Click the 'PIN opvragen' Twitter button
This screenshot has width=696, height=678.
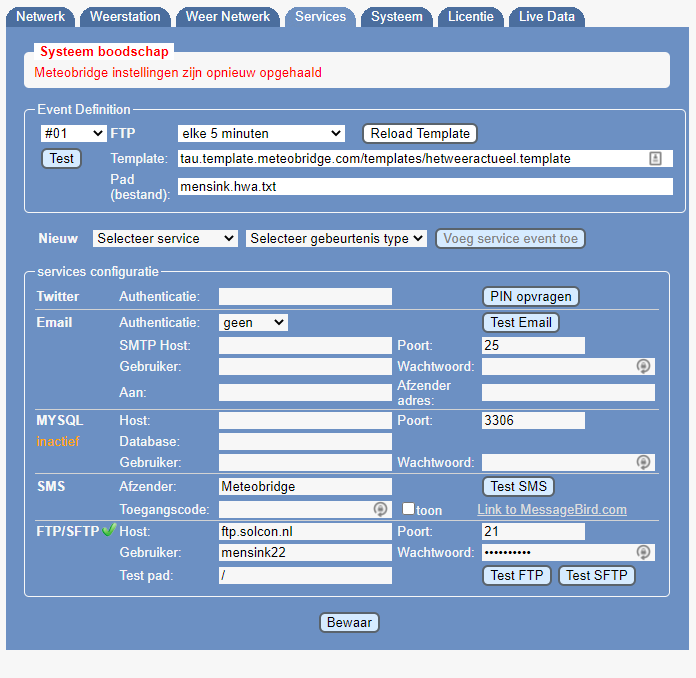(531, 296)
